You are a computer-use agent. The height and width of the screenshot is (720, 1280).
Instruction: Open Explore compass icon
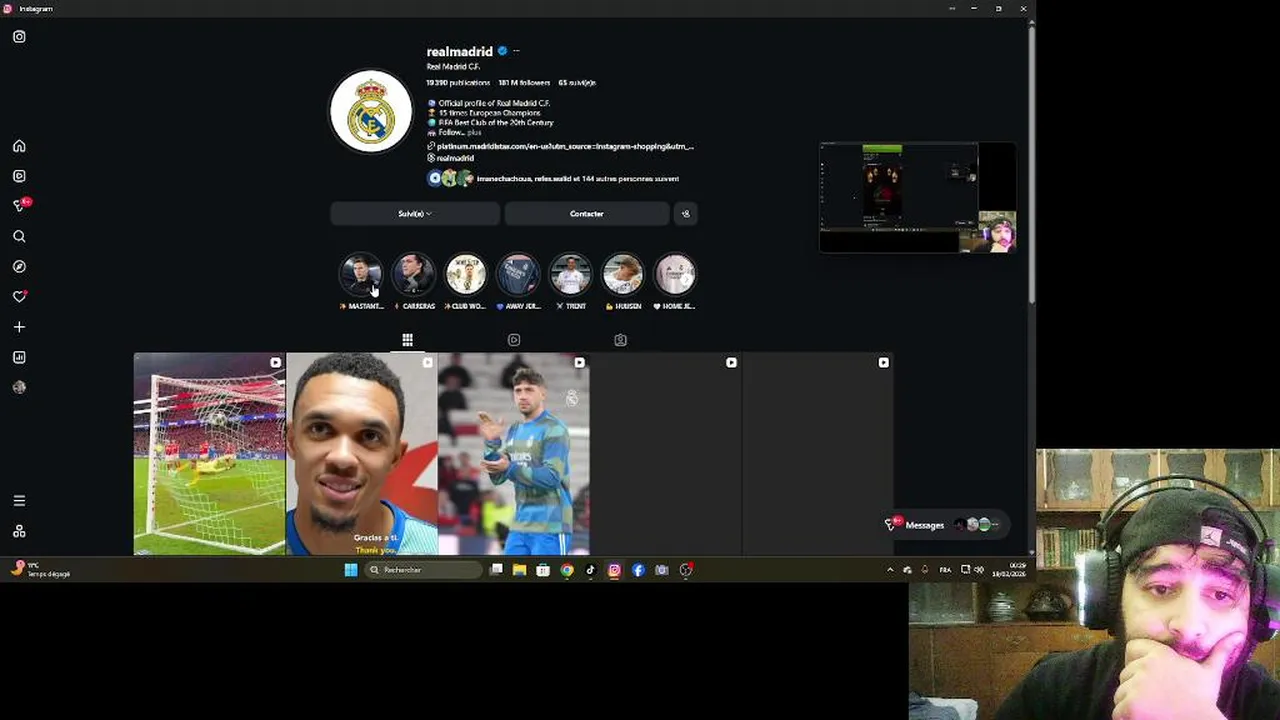[19, 267]
